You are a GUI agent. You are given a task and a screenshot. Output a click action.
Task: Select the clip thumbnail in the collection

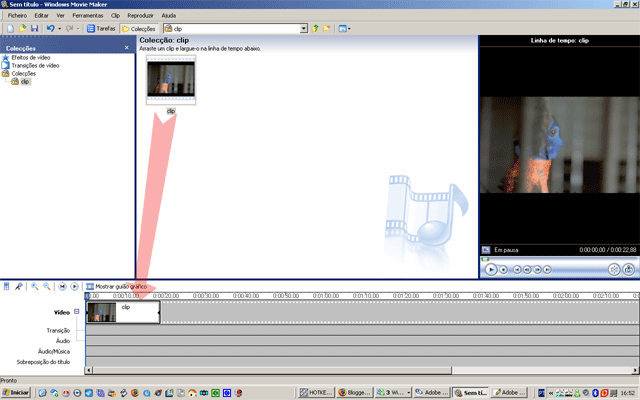(x=171, y=80)
